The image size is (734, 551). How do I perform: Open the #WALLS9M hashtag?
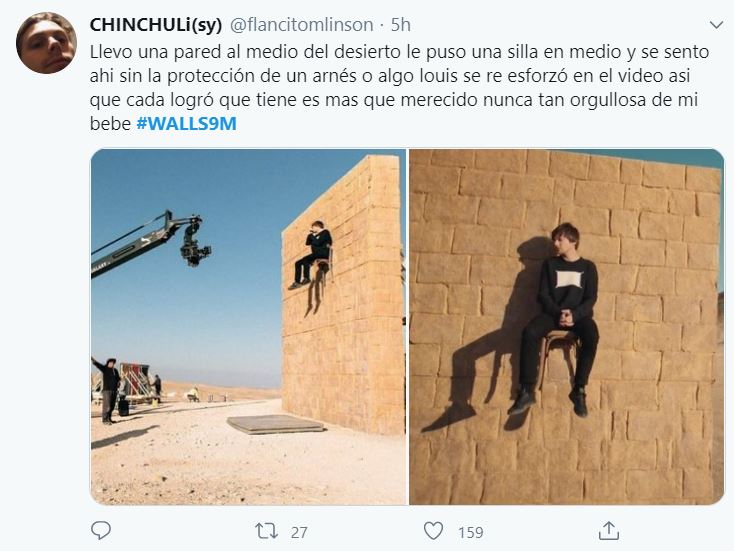pos(186,124)
